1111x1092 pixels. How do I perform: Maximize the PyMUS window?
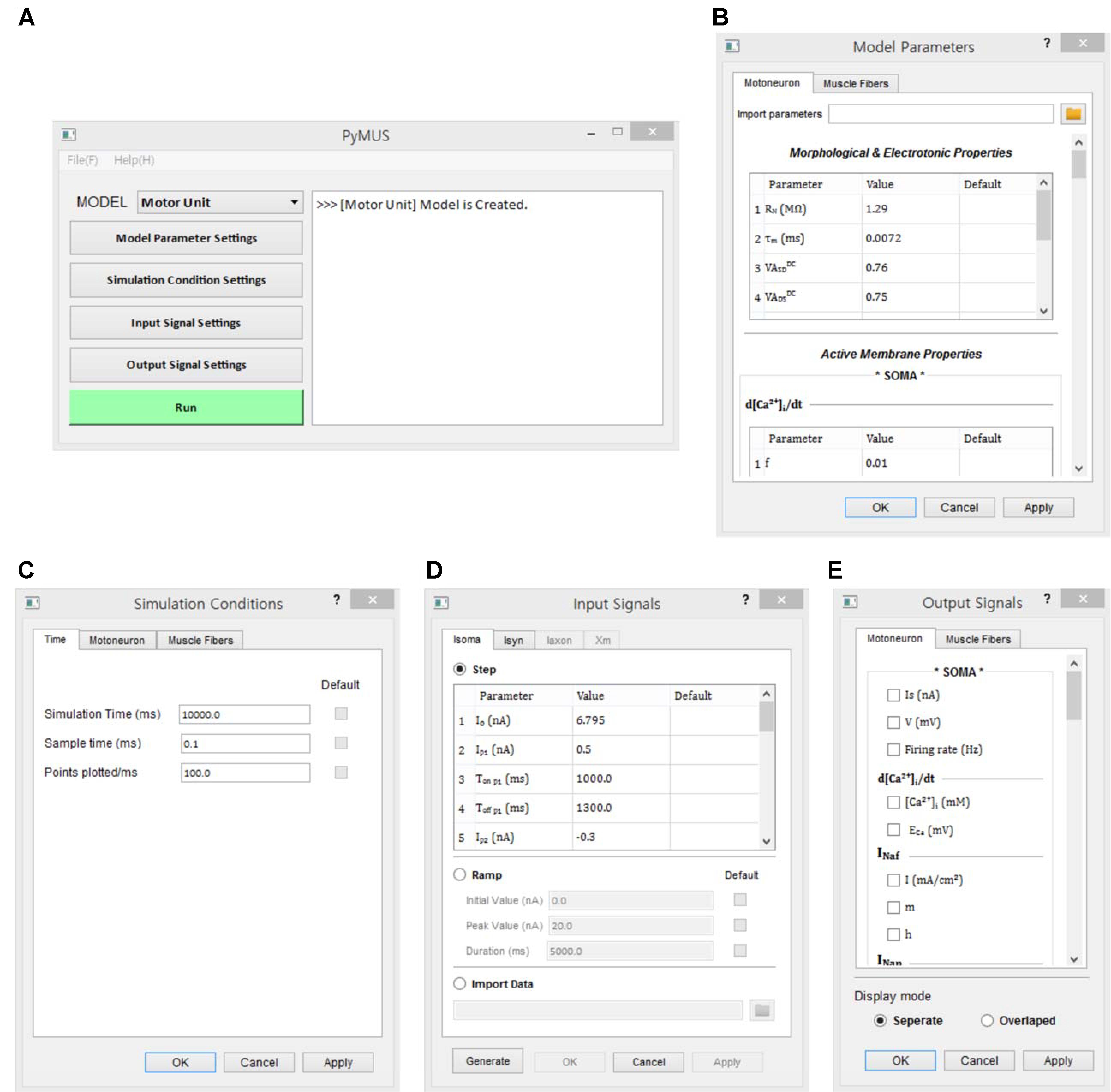(617, 131)
